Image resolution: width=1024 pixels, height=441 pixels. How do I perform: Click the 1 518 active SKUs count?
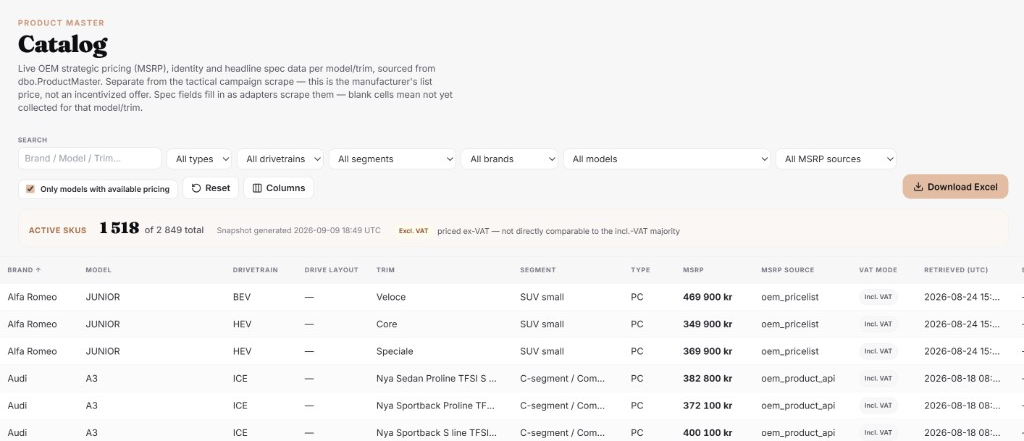[119, 228]
